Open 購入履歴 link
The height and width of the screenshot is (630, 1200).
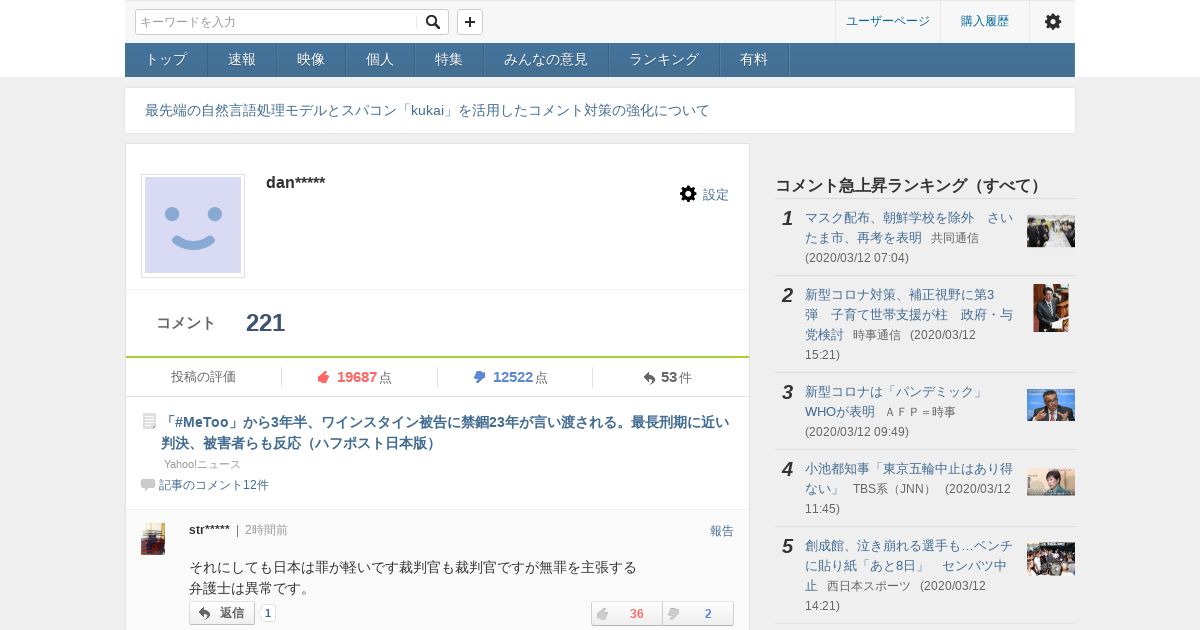click(985, 21)
